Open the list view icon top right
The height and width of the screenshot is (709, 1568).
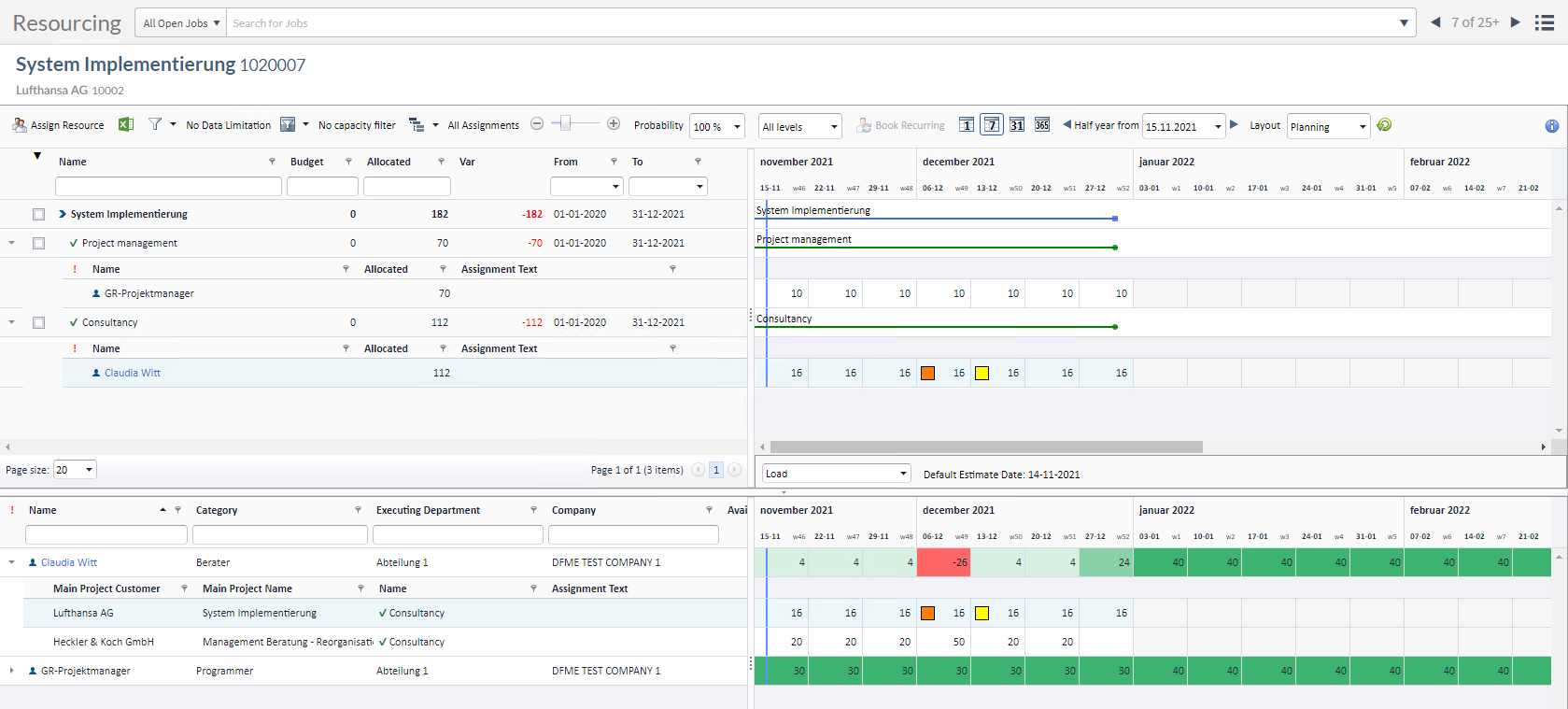(1545, 23)
